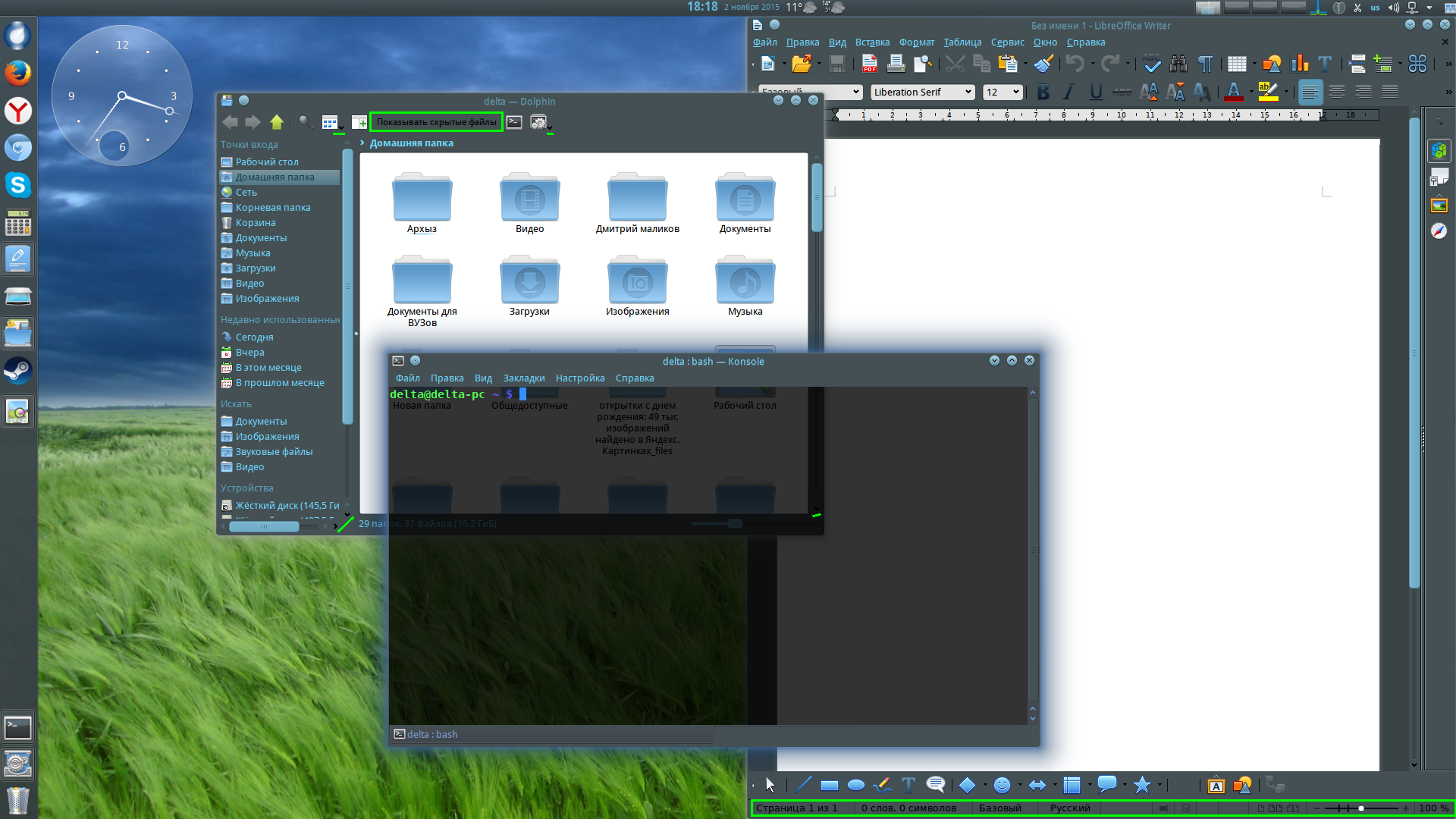Open the font size 12 dropdown
Viewport: 1456px width, 819px height.
(x=1016, y=93)
